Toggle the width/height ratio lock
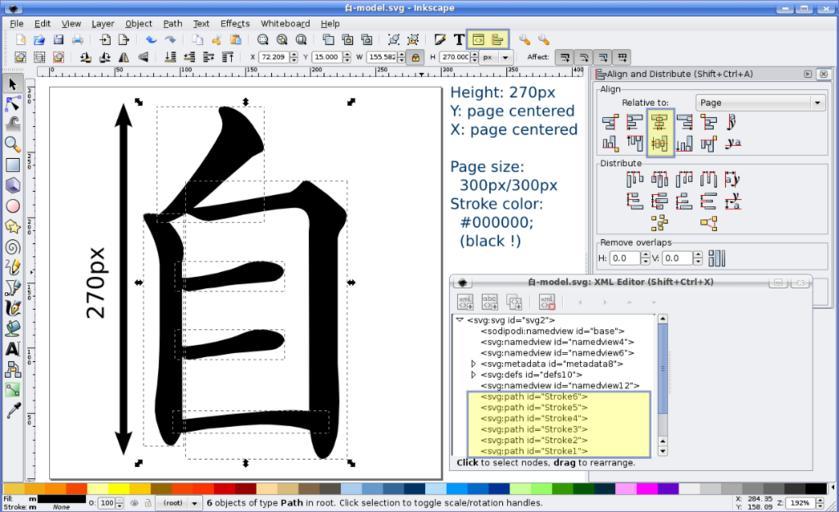Image resolution: width=839 pixels, height=512 pixels. pyautogui.click(x=416, y=58)
